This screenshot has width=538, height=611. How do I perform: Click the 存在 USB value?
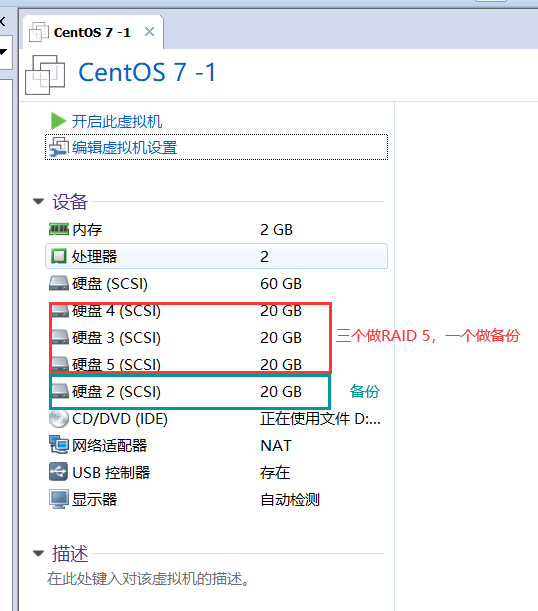(275, 472)
